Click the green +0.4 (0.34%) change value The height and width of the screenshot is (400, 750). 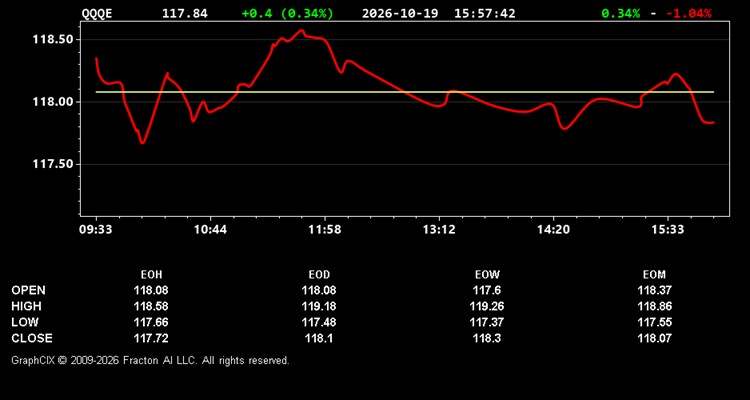pyautogui.click(x=287, y=13)
